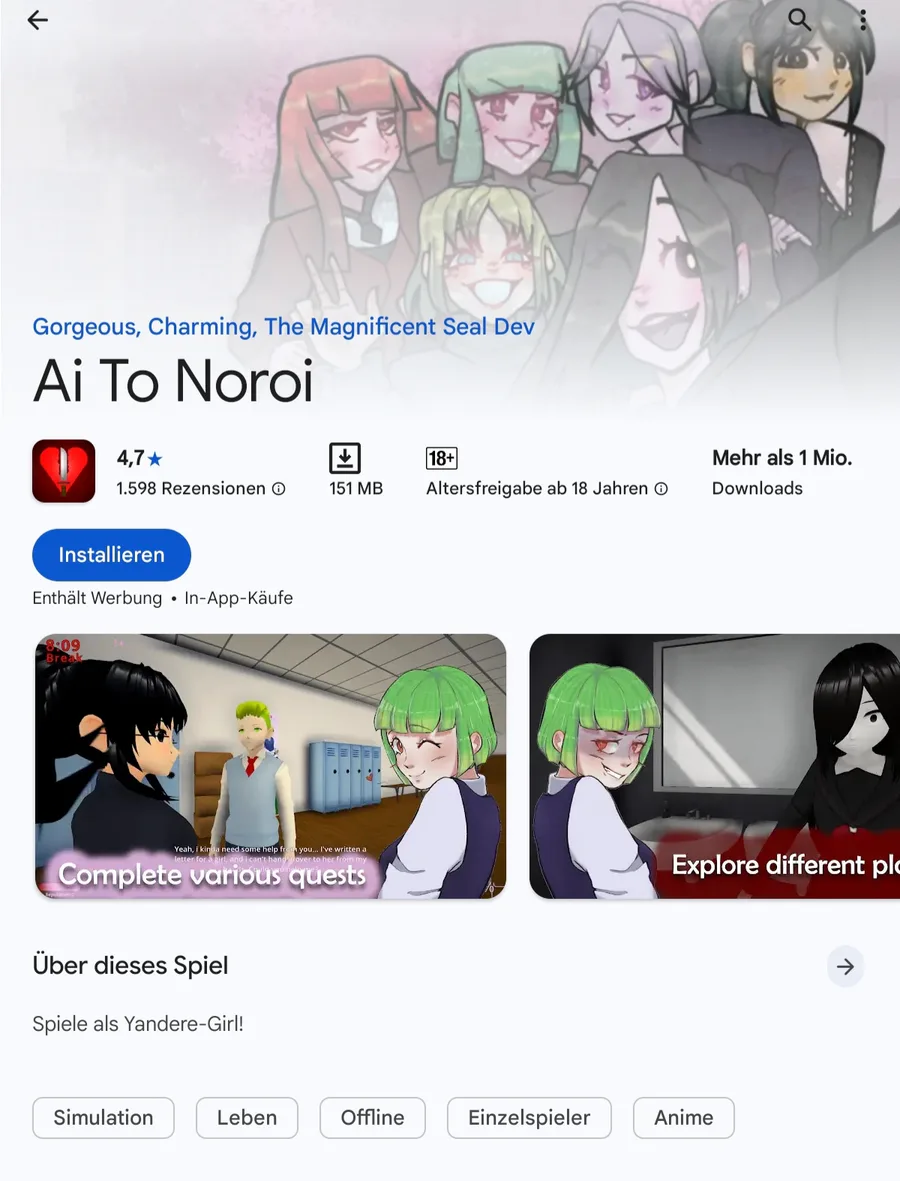Open the Explore different places screenshot
Screen dimensions: 900x1181
[715, 766]
